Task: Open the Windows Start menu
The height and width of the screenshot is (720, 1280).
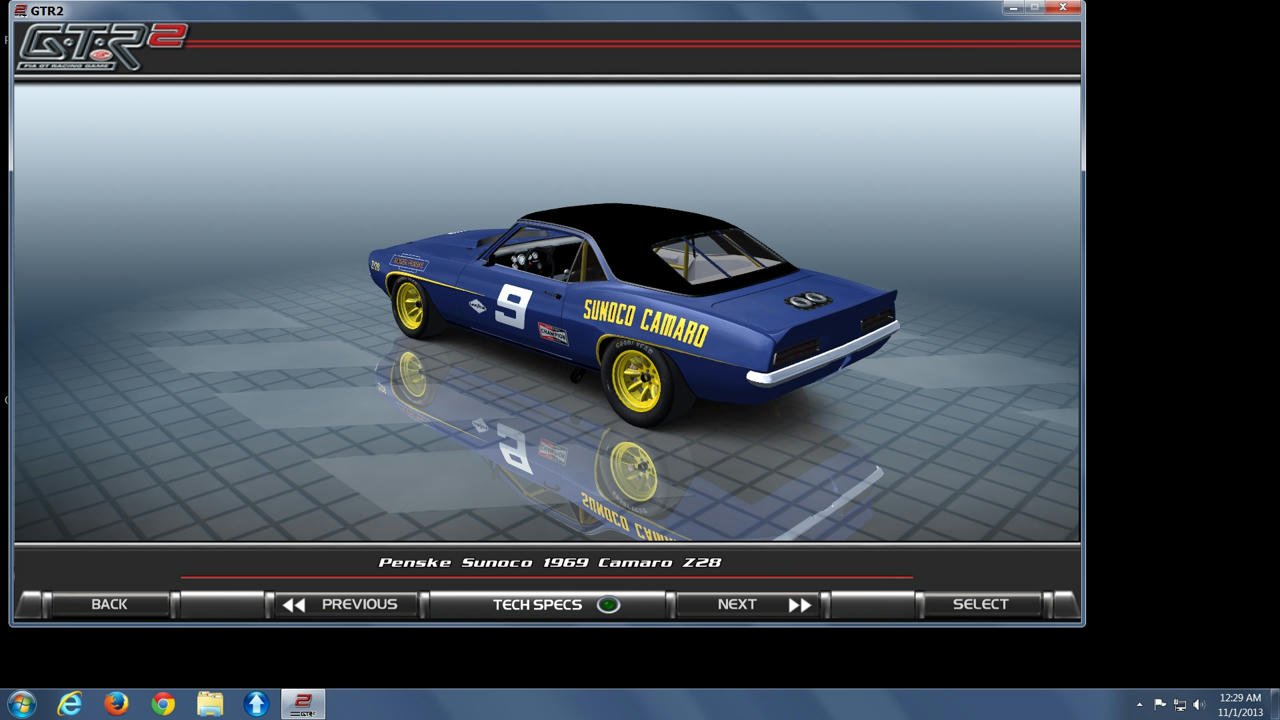Action: point(21,704)
